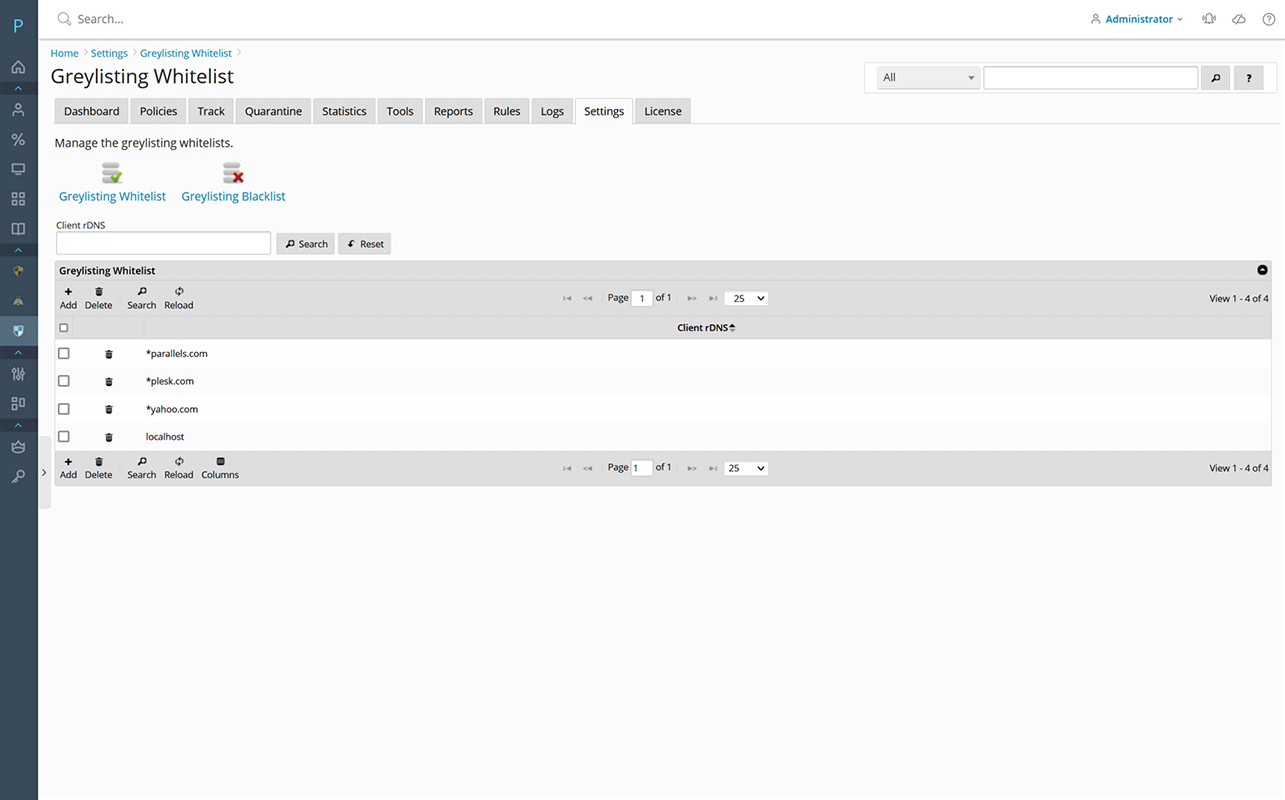The height and width of the screenshot is (800, 1285).
Task: Tick the select-all checkbox in the grid header
Action: 64,328
